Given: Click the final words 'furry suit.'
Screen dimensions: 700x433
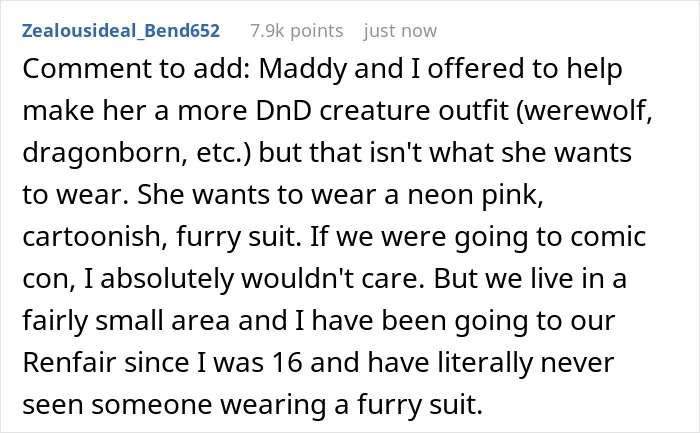Looking at the screenshot, I should pyautogui.click(x=420, y=405).
